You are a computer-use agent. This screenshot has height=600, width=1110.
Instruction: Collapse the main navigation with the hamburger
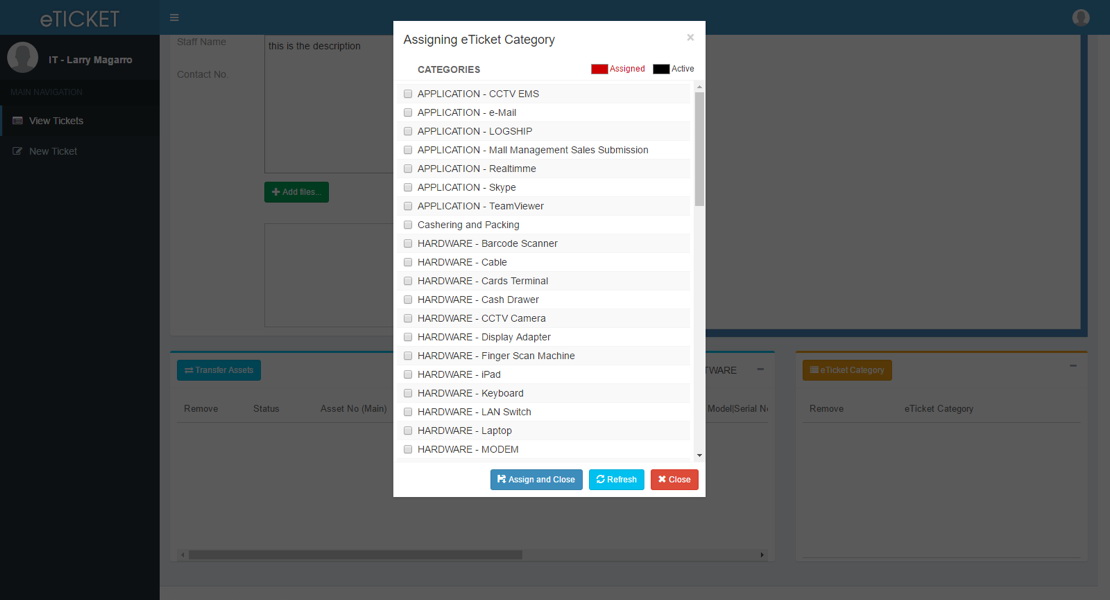[x=173, y=17]
